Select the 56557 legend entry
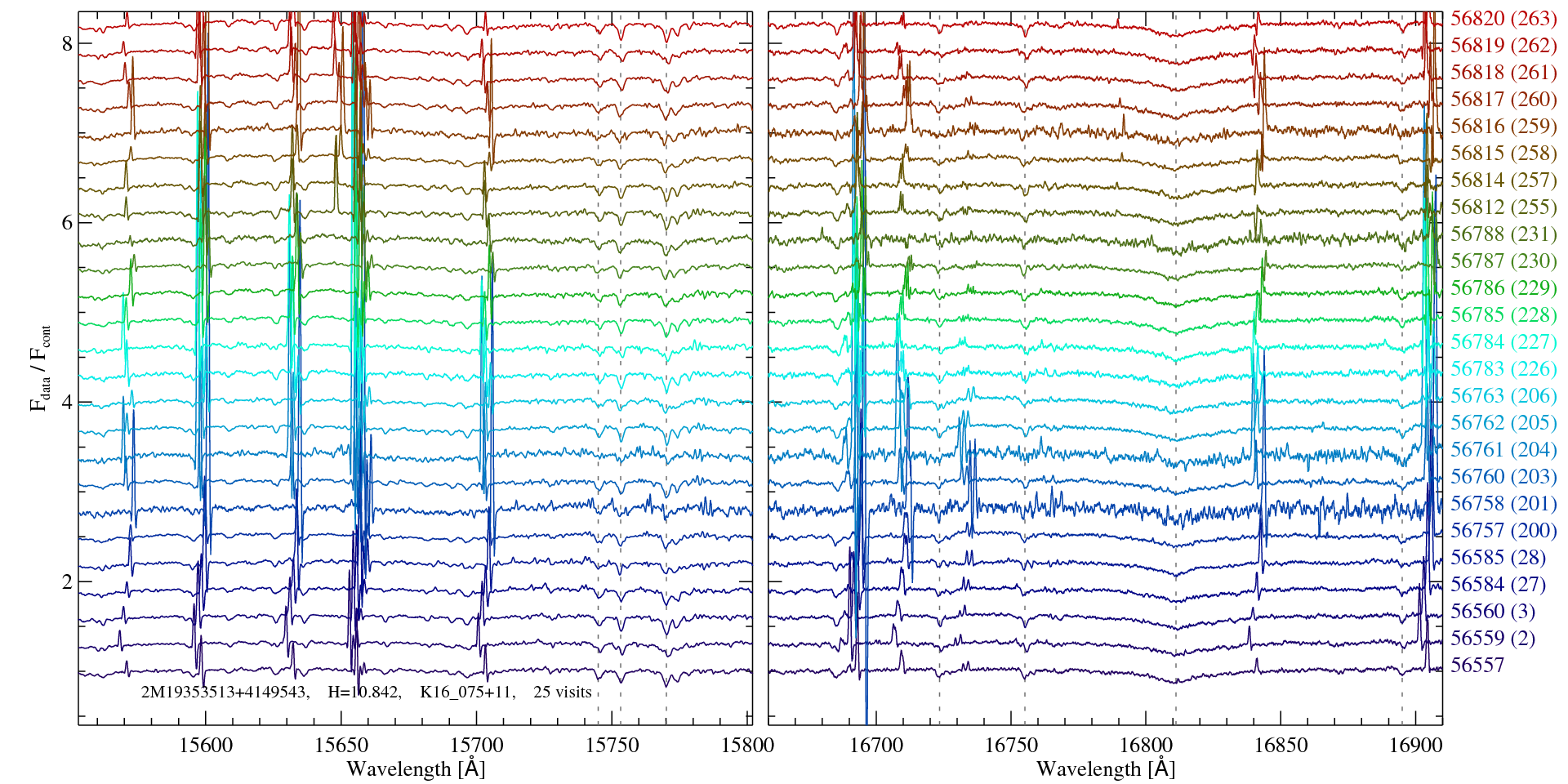 tap(1477, 666)
